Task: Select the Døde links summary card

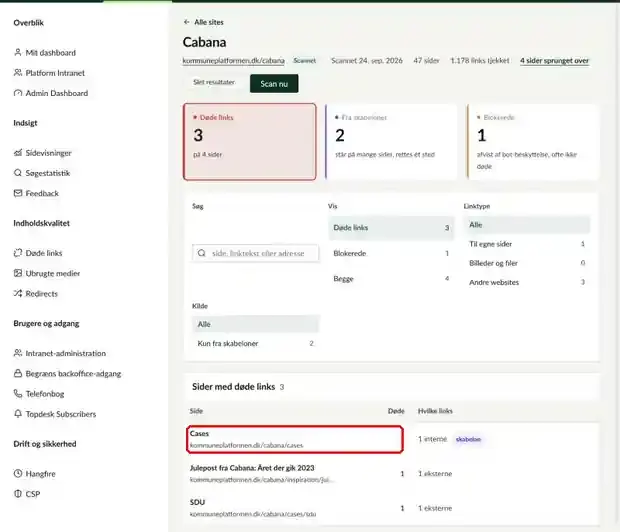Action: 250,142
